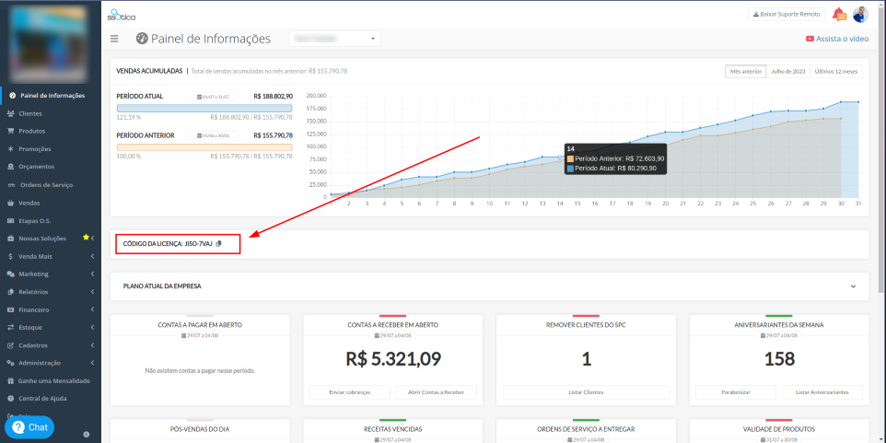Expand the Financeiro sidebar submenu
Screen dimensions: 886x443
point(50,310)
